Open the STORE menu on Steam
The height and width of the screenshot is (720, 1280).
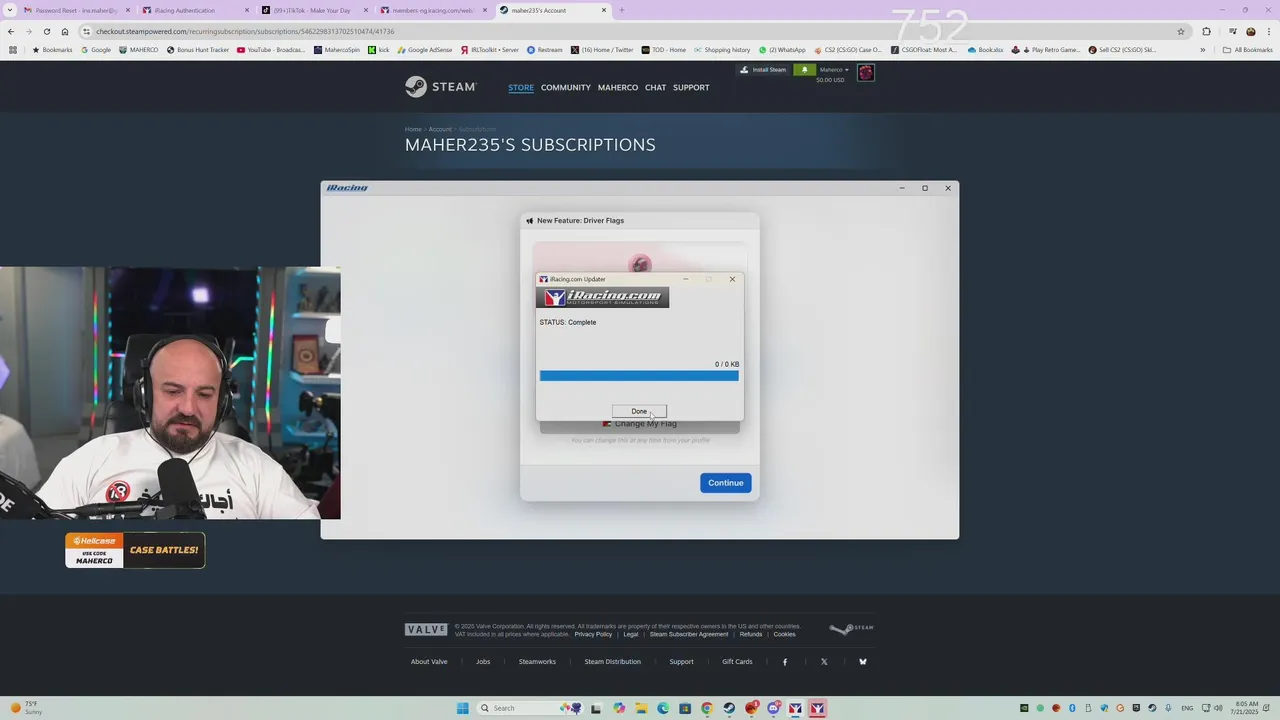[x=521, y=88]
